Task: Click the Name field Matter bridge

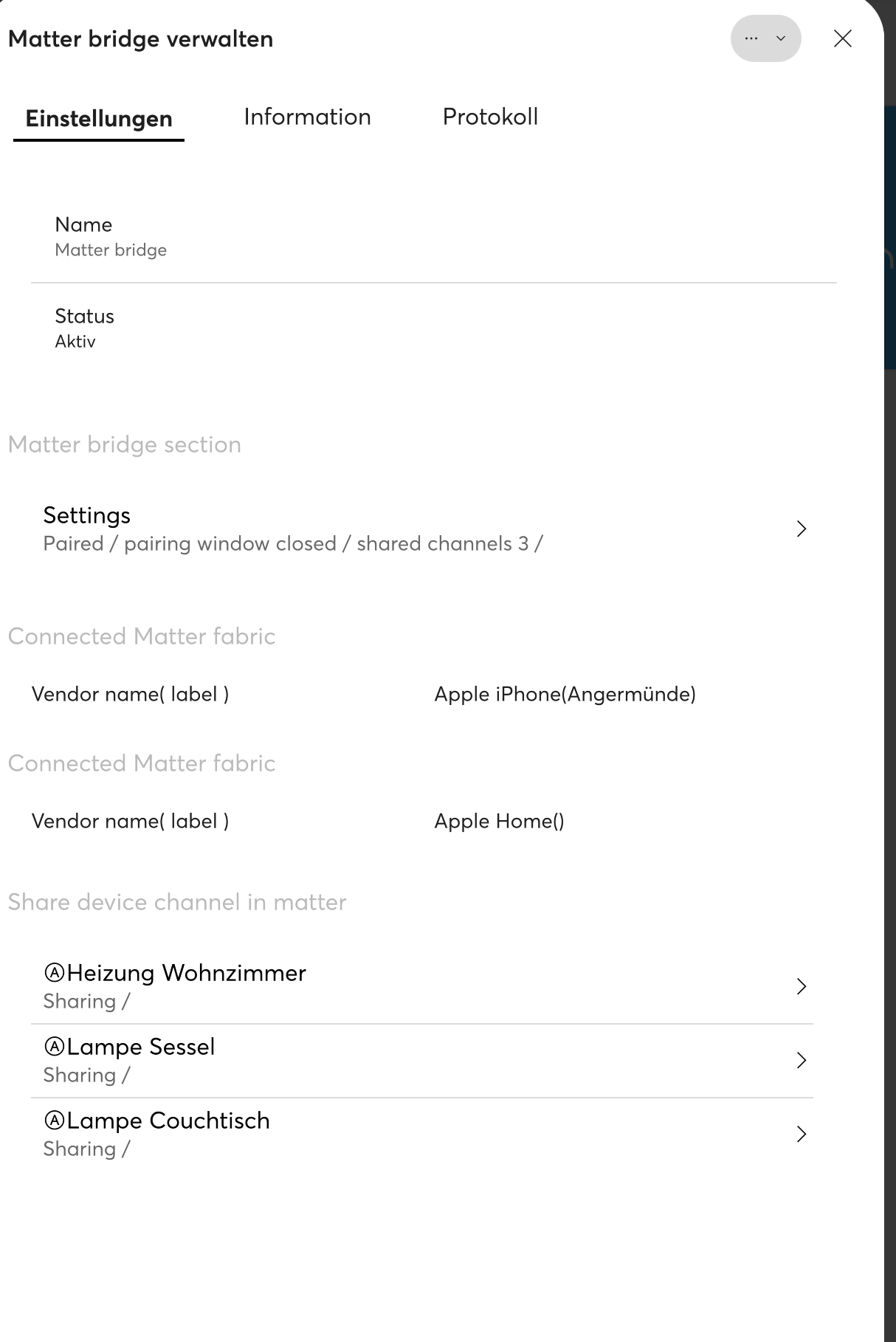Action: pos(111,237)
